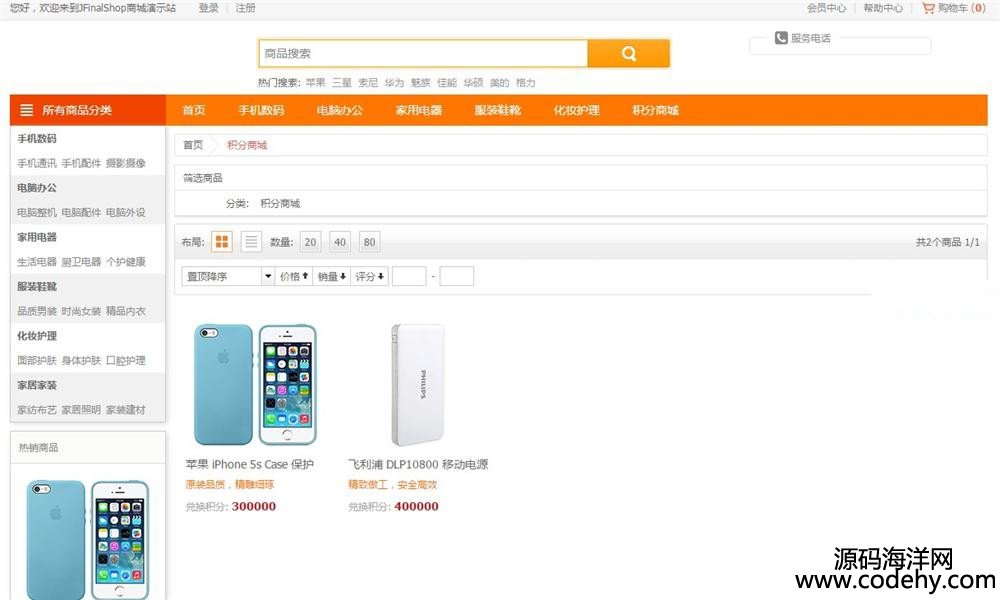Screen dimensions: 1000x600
Task: Open 手机配件 subcategory
Action: pyautogui.click(x=81, y=163)
